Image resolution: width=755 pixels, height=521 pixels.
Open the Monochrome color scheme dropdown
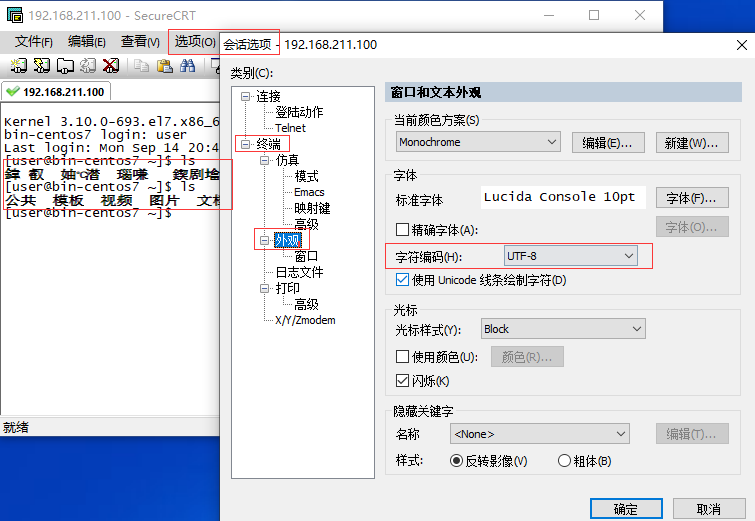(478, 142)
